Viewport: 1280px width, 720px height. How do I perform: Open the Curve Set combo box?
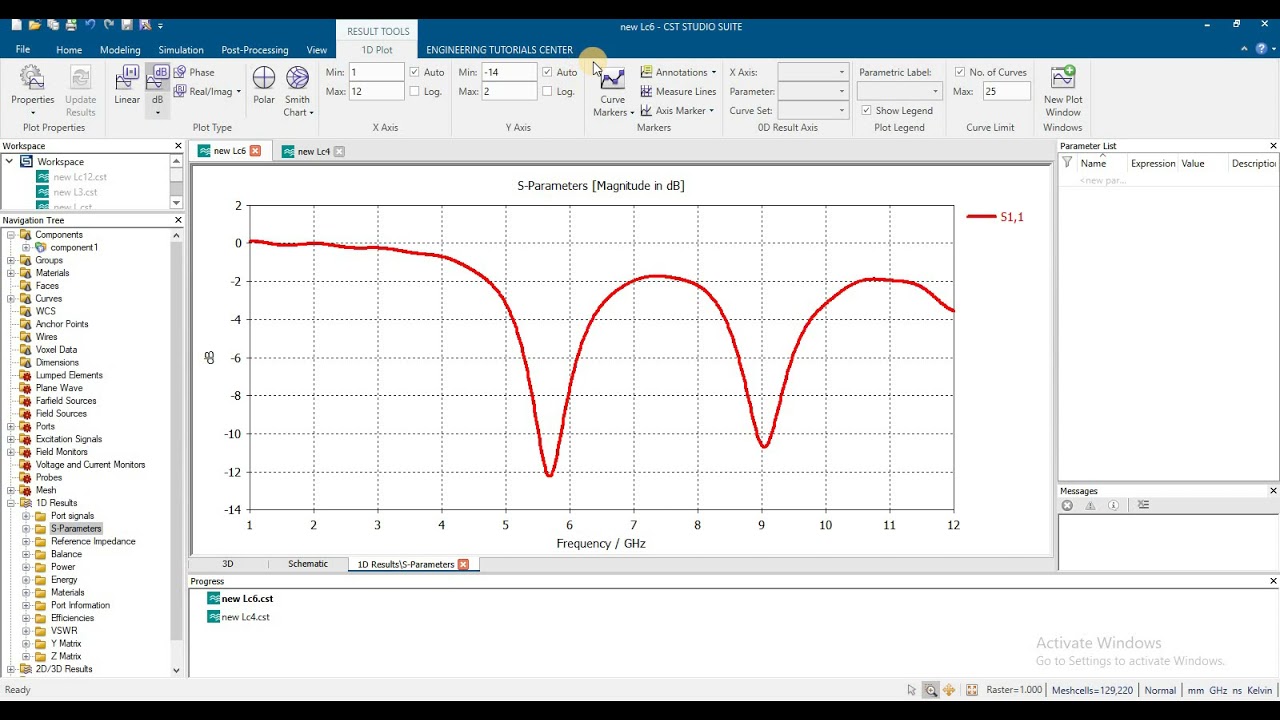[x=812, y=110]
